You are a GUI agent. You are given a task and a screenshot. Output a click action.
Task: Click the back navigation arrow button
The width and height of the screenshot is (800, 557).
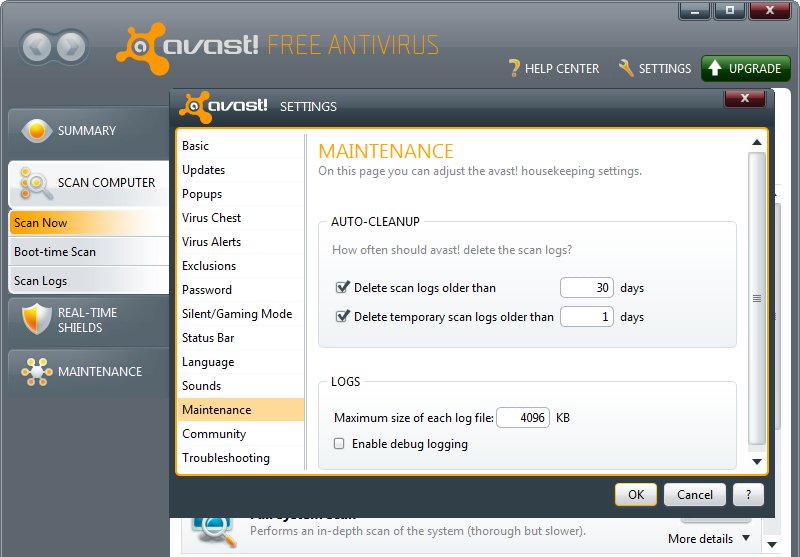(x=37, y=47)
